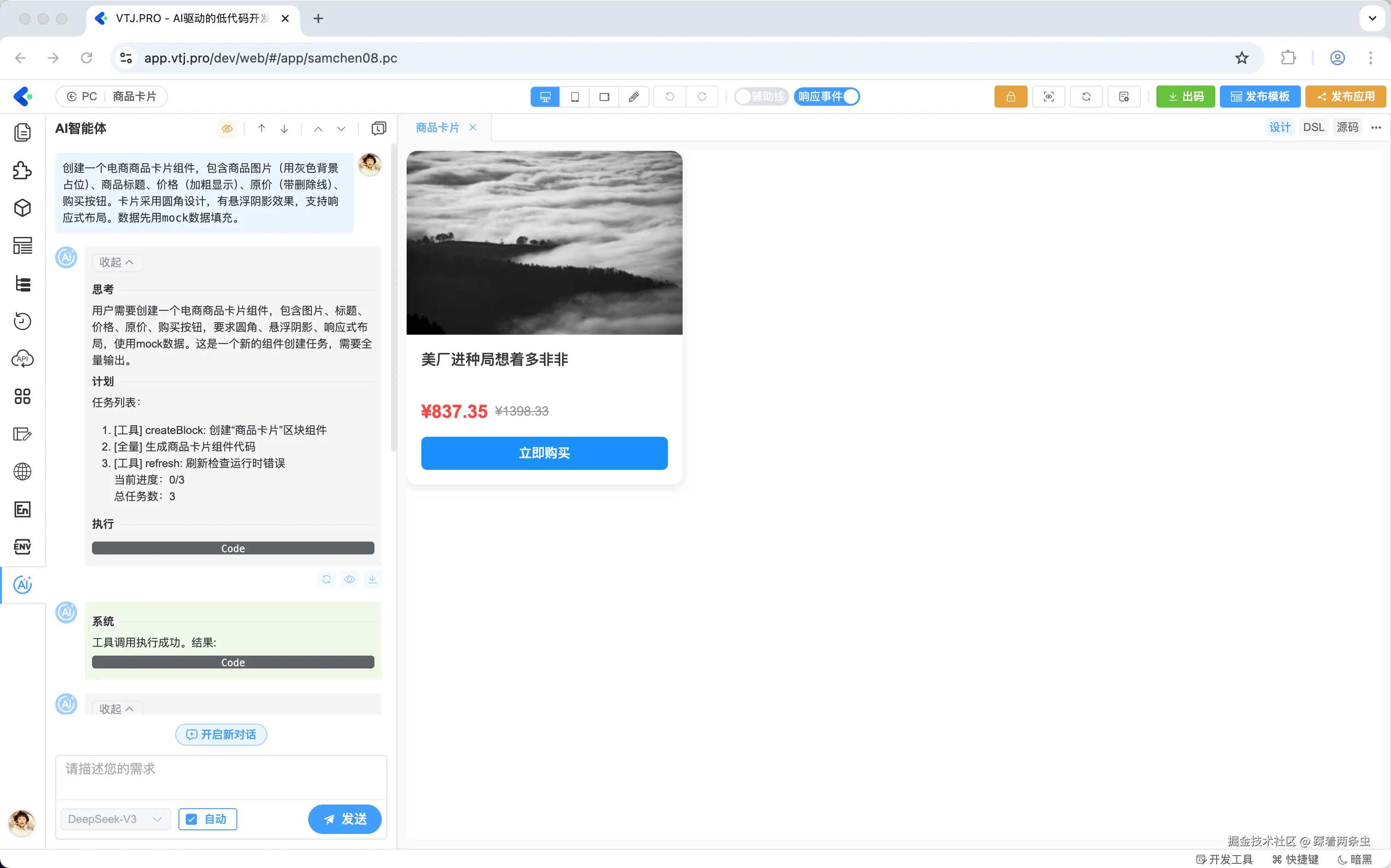The height and width of the screenshot is (868, 1391).
Task: Disable the 响应事件 switch
Action: point(827,97)
